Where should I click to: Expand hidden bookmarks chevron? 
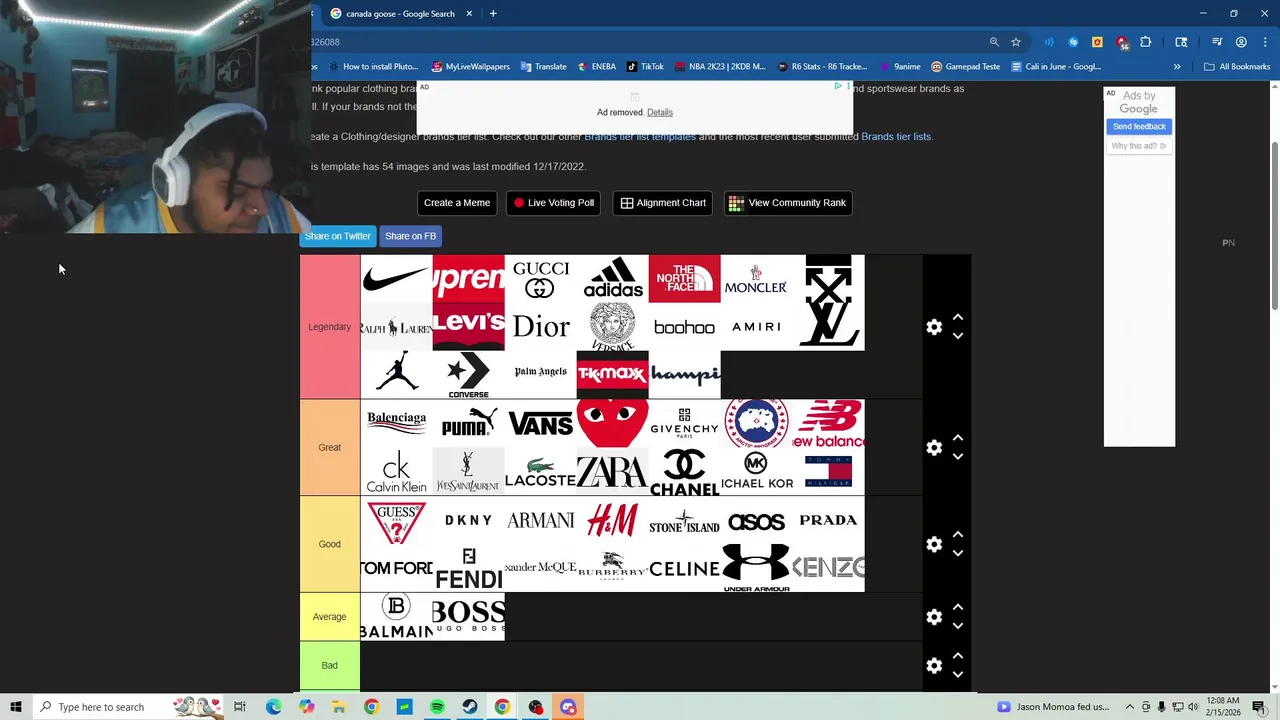[x=1177, y=67]
